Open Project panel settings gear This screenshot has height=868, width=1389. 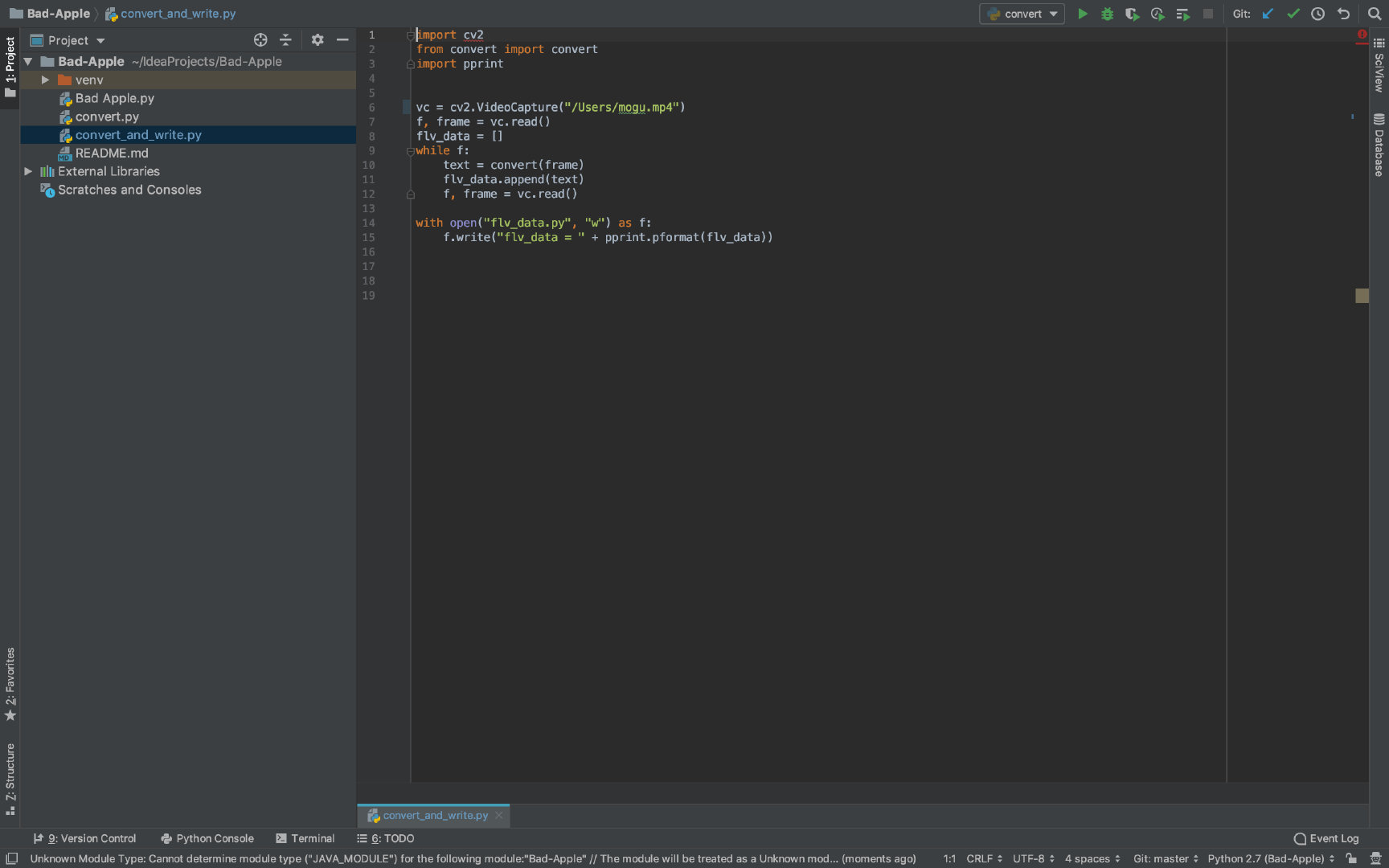coord(318,40)
